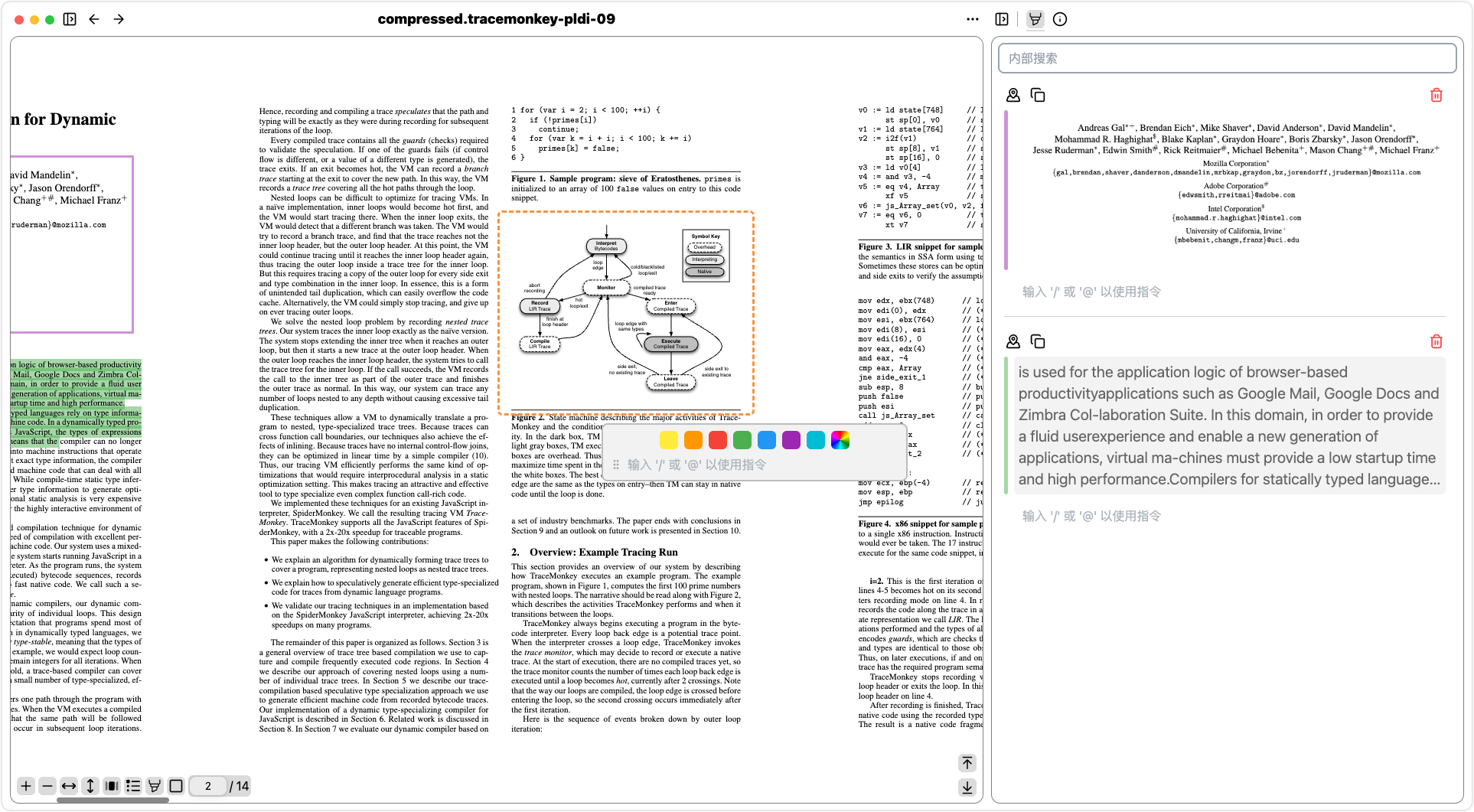1474x812 pixels.
Task: Delete the green text highlight annotation
Action: click(x=1436, y=341)
